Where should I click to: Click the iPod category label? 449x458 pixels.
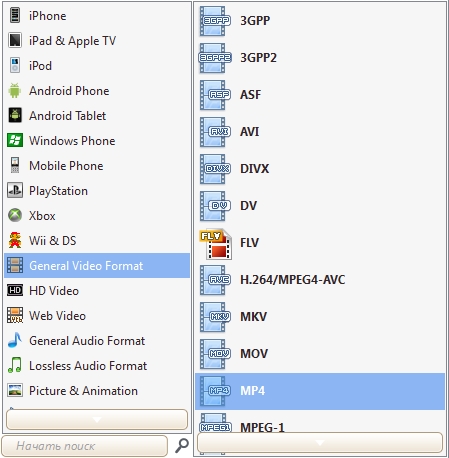pos(40,66)
